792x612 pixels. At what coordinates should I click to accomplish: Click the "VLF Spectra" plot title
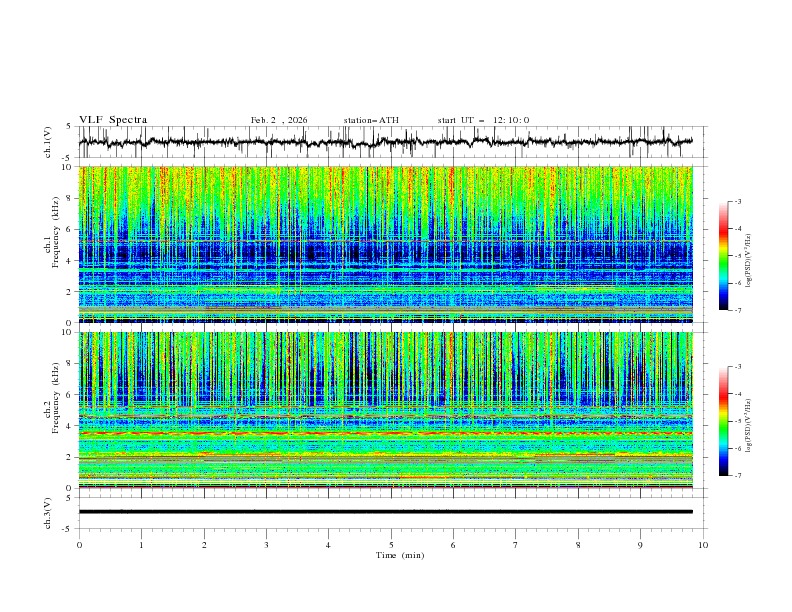113,120
